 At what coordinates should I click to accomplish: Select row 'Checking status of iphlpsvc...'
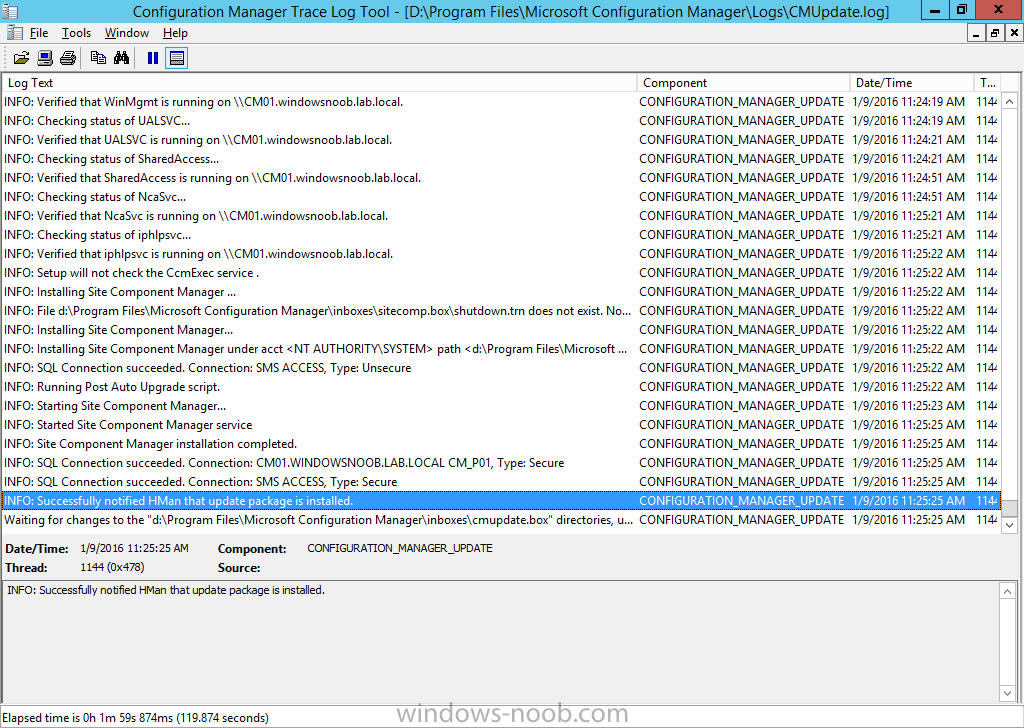501,234
